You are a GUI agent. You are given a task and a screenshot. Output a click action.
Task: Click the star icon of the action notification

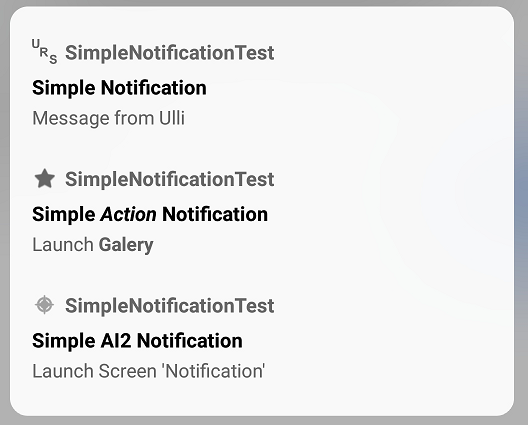(45, 179)
